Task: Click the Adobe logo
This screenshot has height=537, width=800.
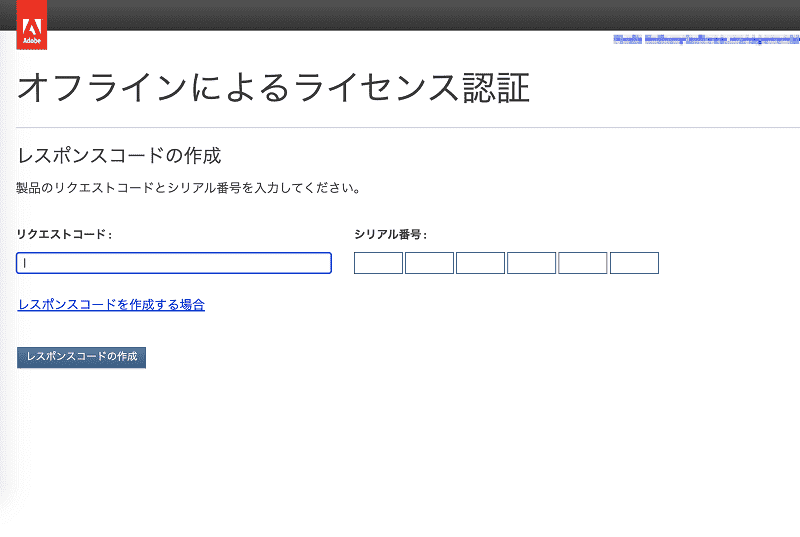Action: pos(32,25)
